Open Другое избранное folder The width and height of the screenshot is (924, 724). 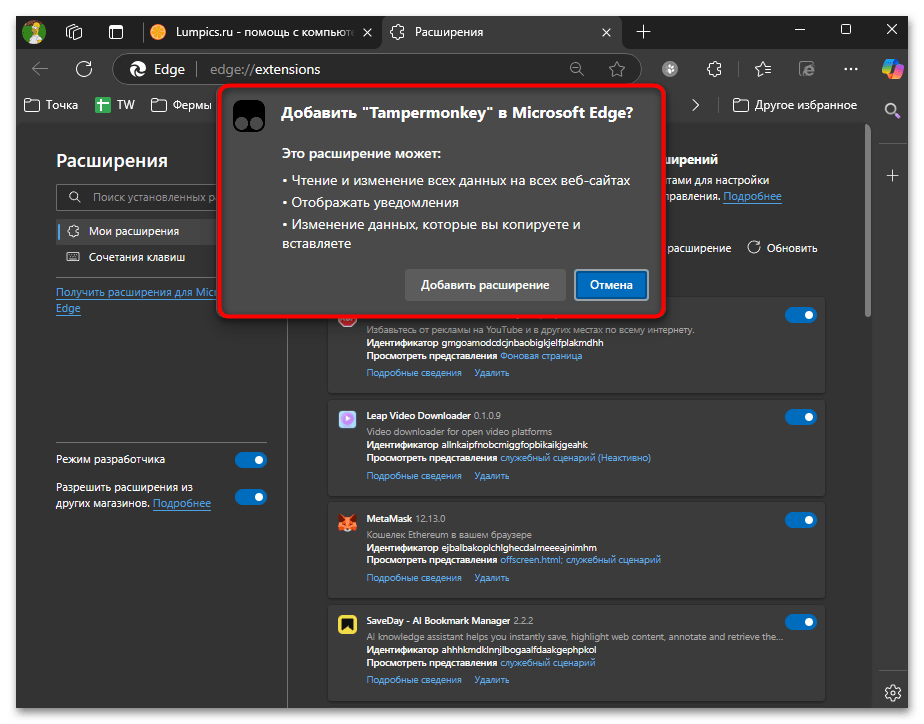click(794, 105)
